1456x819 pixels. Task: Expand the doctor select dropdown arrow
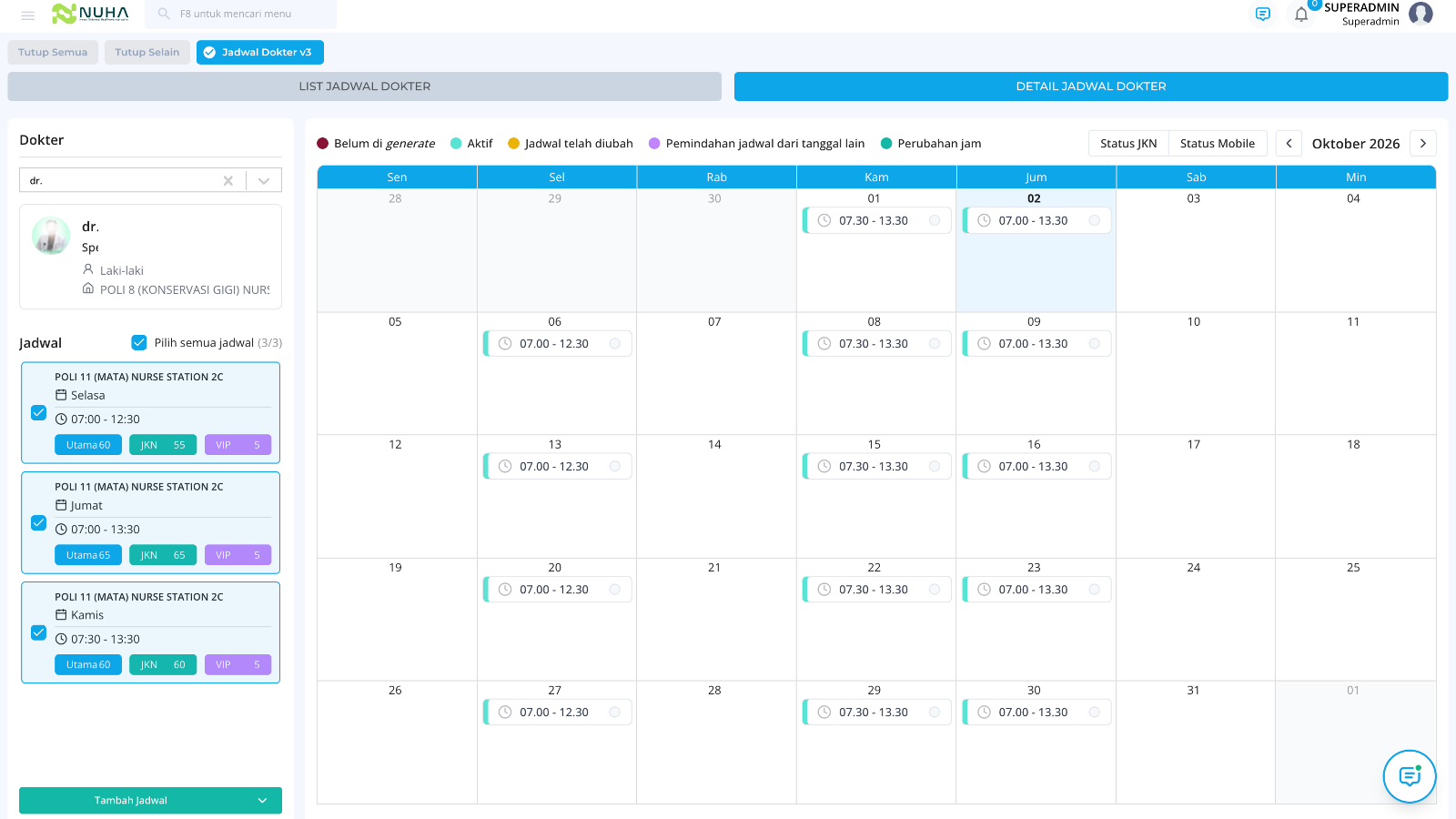coord(264,180)
